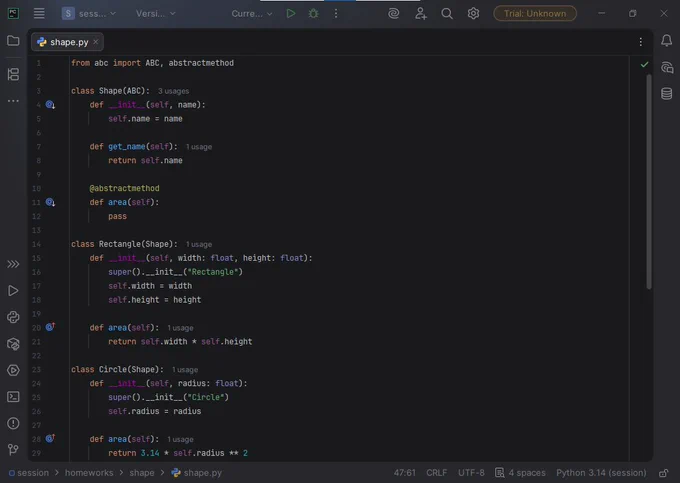
Task: Click shape folder in breadcrumb bar
Action: (142, 473)
